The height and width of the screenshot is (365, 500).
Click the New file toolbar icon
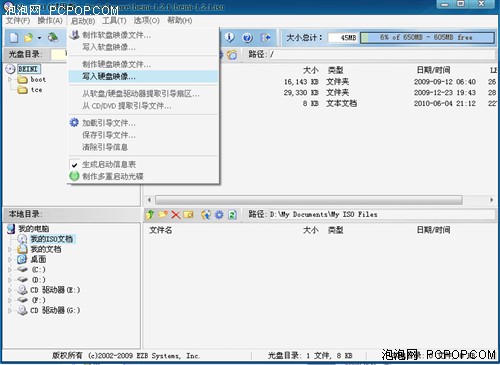pos(14,37)
